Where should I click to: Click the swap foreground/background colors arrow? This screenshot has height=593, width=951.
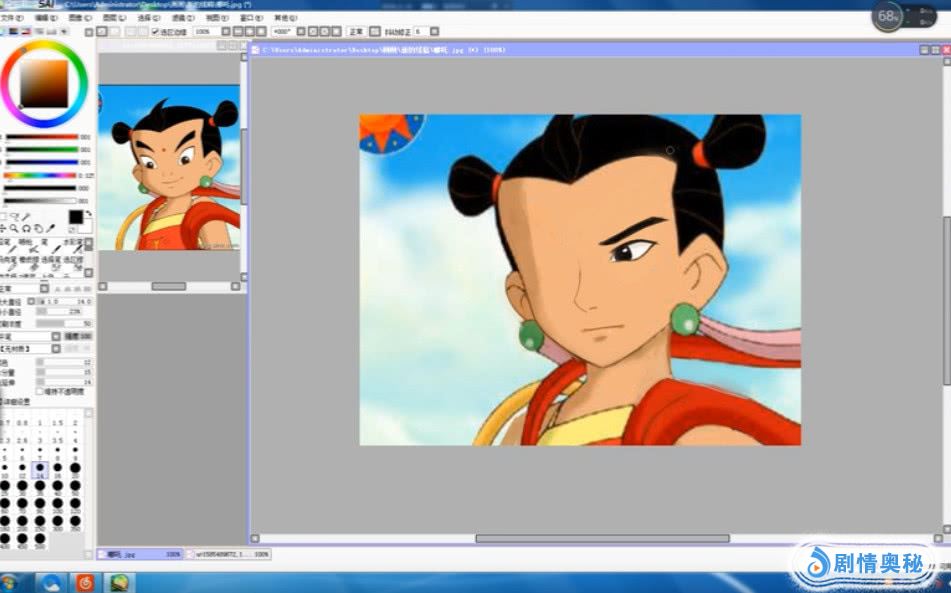pyautogui.click(x=89, y=213)
